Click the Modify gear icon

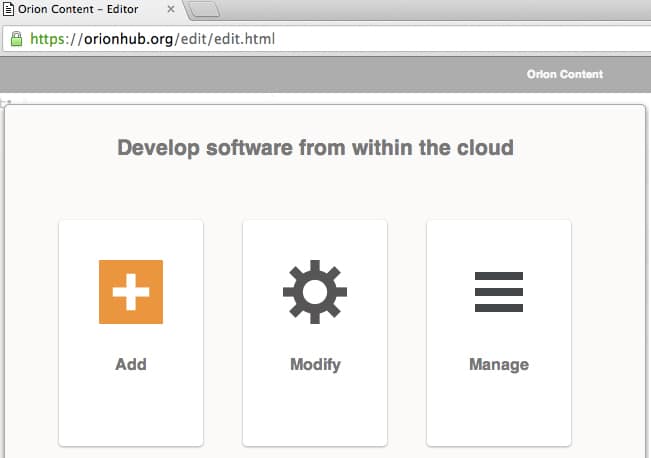[315, 291]
